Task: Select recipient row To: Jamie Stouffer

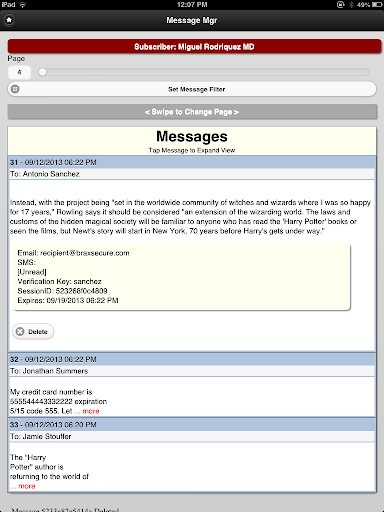Action: (192, 436)
